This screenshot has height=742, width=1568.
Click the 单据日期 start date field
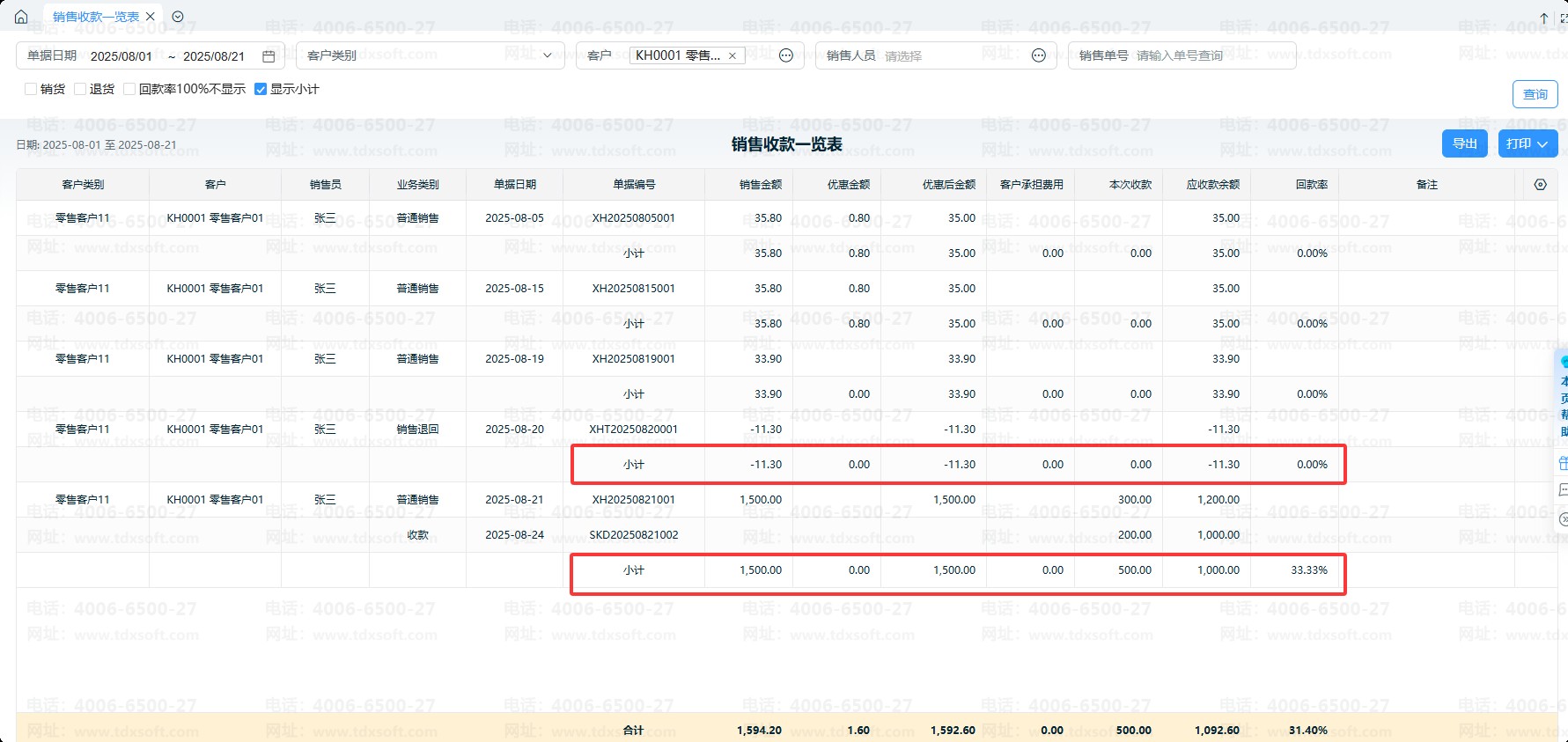click(121, 56)
